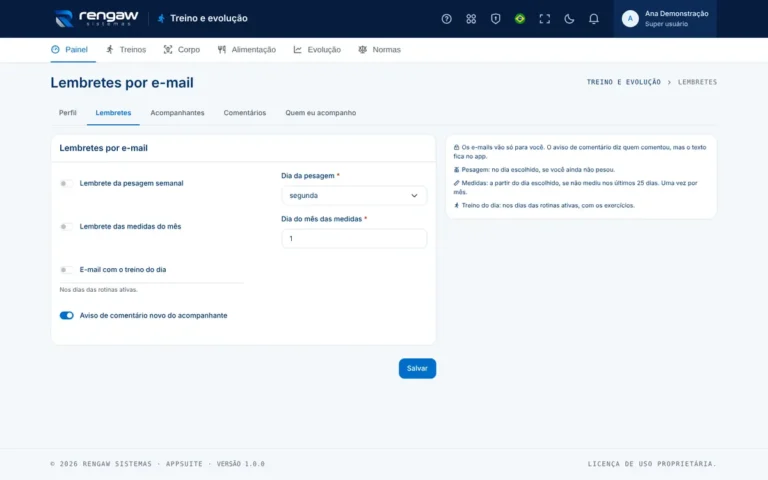Click the Lembretes breadcrumb text
Viewport: 768px width, 480px height.
pyautogui.click(x=697, y=82)
